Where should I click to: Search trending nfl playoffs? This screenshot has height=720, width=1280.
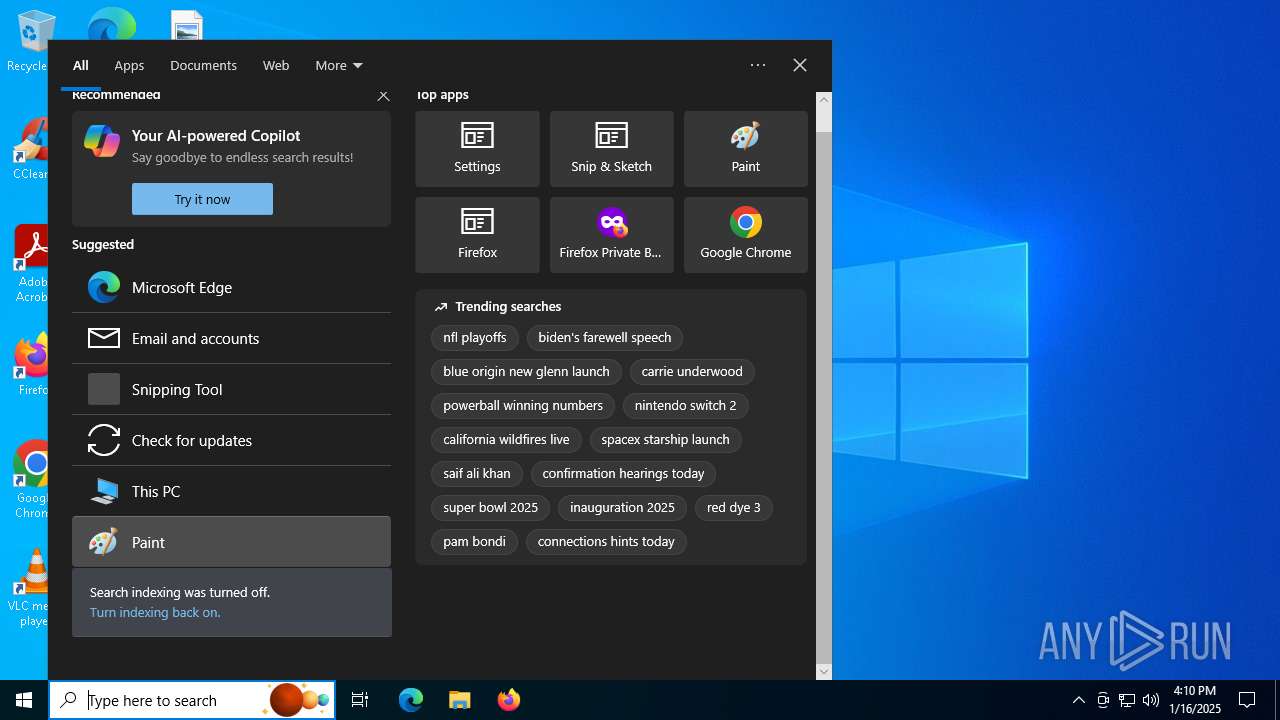click(x=475, y=338)
